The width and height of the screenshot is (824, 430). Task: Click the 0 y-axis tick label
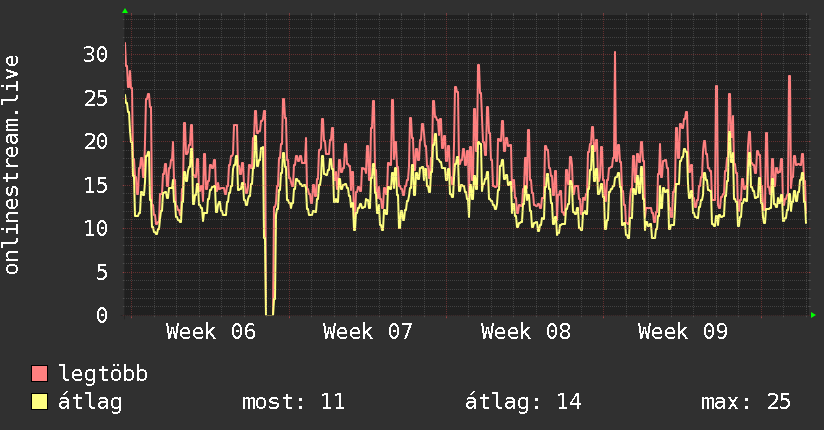[102, 315]
